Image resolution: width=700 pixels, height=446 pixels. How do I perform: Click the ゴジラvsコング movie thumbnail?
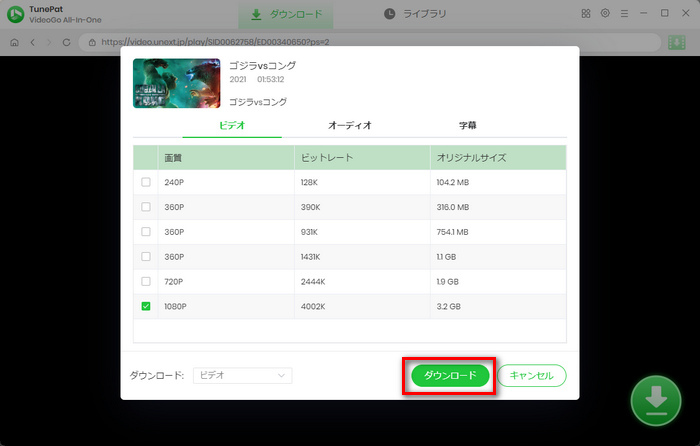[176, 83]
